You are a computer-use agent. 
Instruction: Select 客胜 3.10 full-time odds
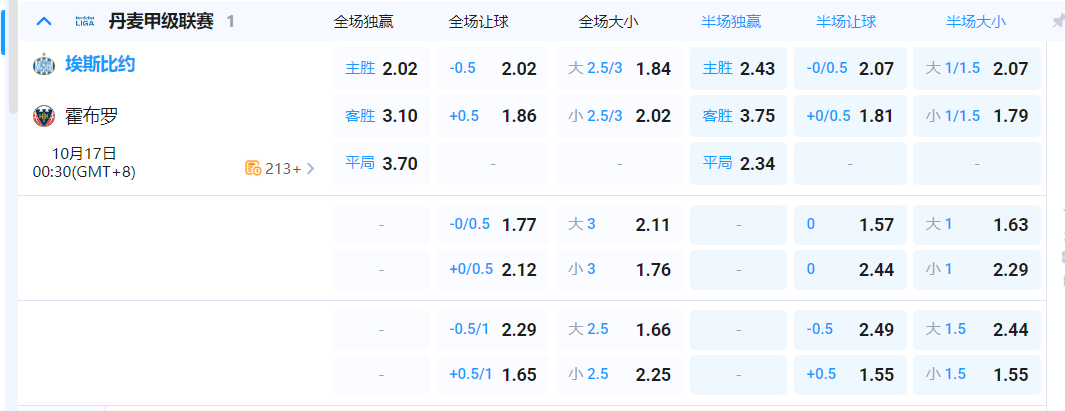click(x=381, y=116)
